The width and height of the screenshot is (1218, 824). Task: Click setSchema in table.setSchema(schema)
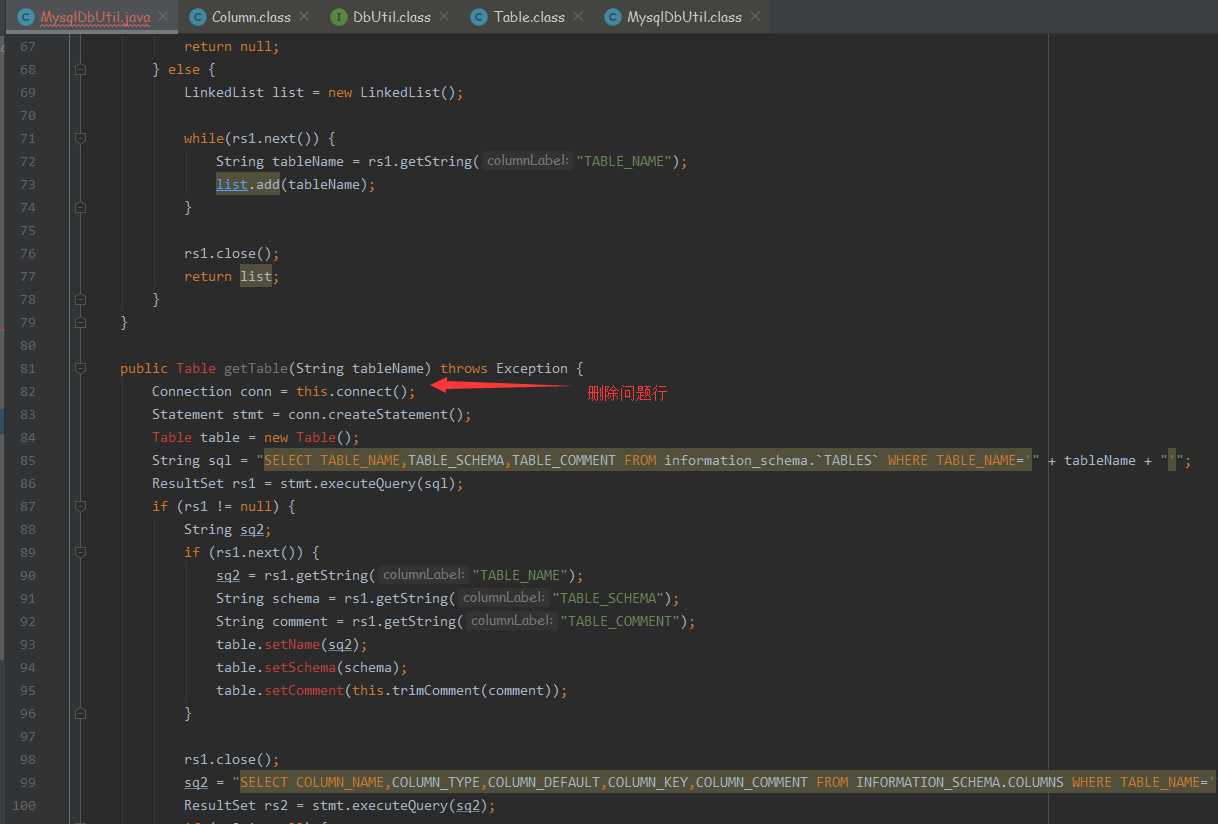[x=300, y=667]
